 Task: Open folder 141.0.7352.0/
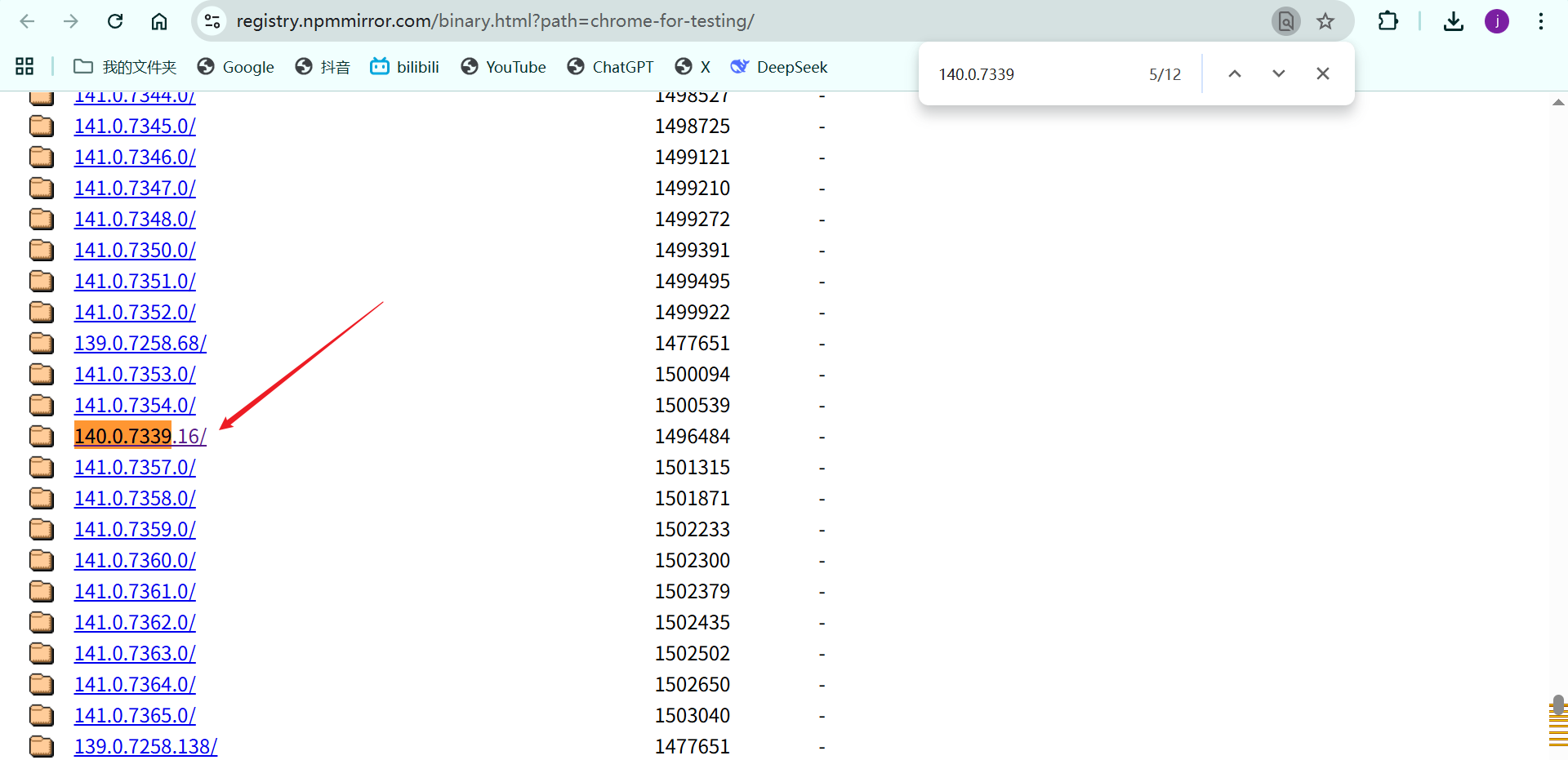[135, 313]
